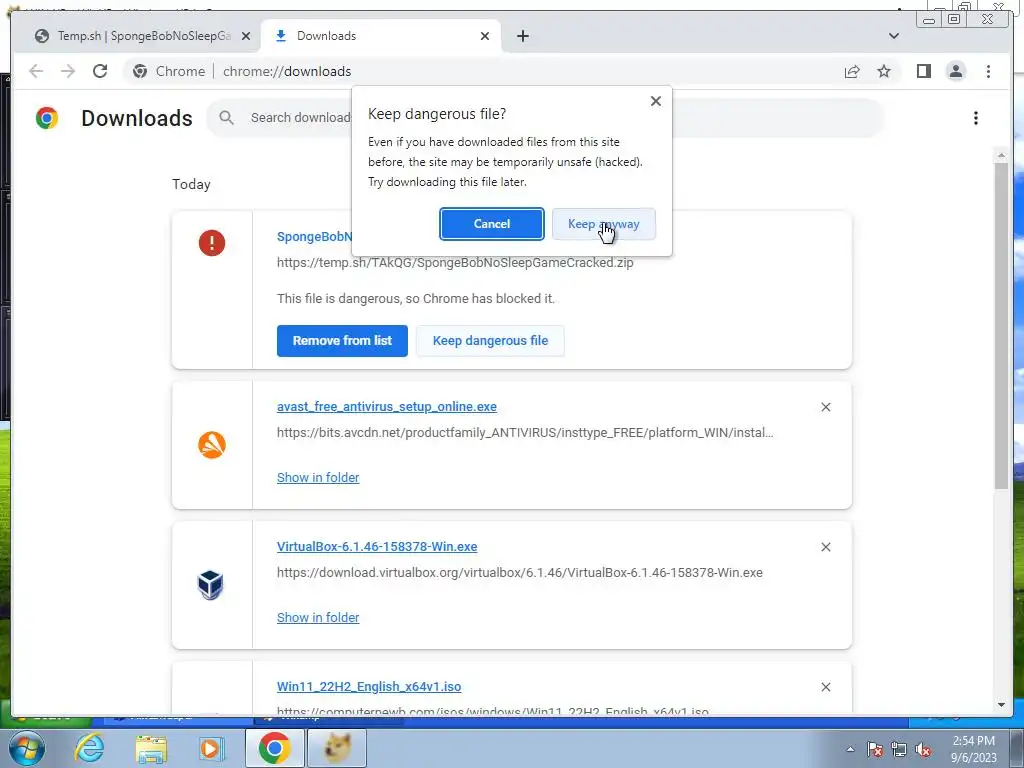Go forward with the forward arrow
Screen dimensions: 1024x768
coord(68,71)
